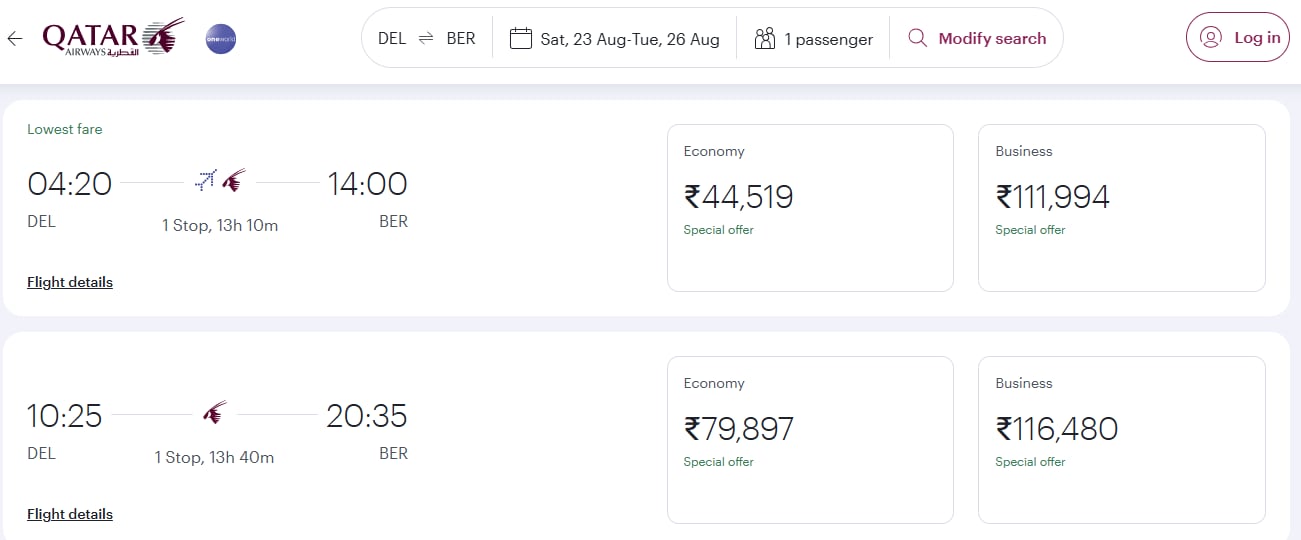The height and width of the screenshot is (540, 1301).
Task: Click the magnifier icon beside Modify search
Action: [917, 39]
